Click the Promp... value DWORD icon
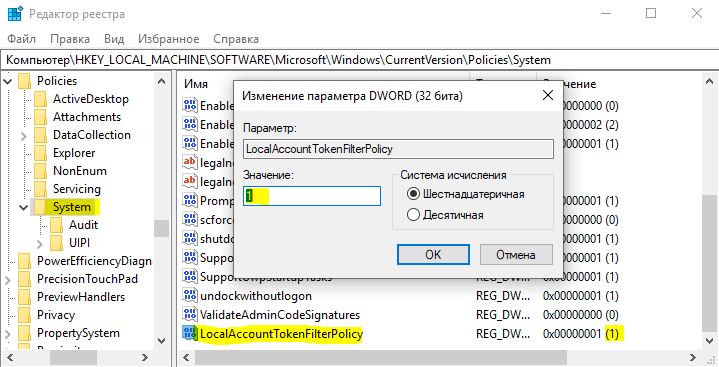 (189, 200)
